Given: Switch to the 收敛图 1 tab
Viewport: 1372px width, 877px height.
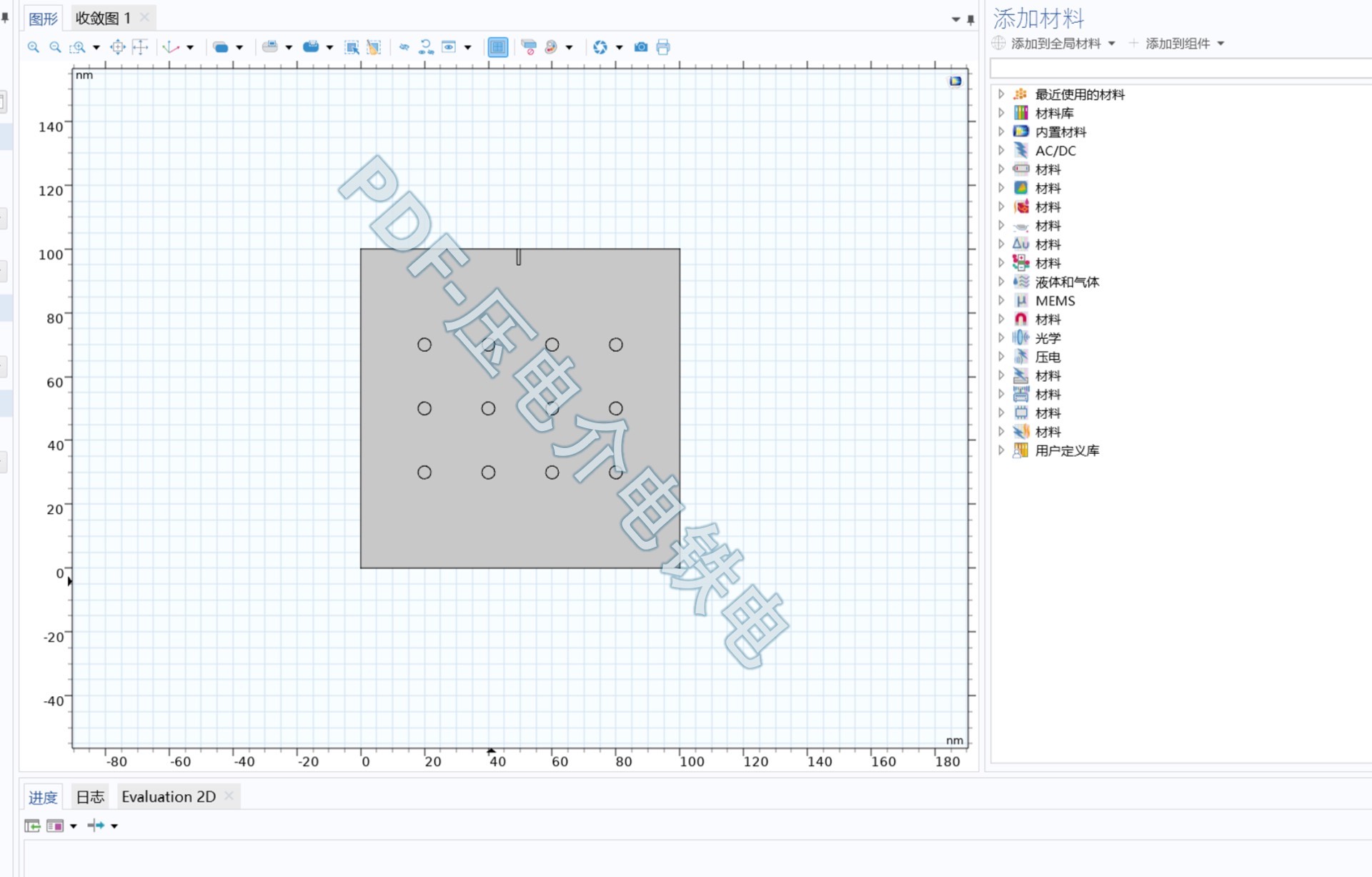Looking at the screenshot, I should click(x=103, y=18).
